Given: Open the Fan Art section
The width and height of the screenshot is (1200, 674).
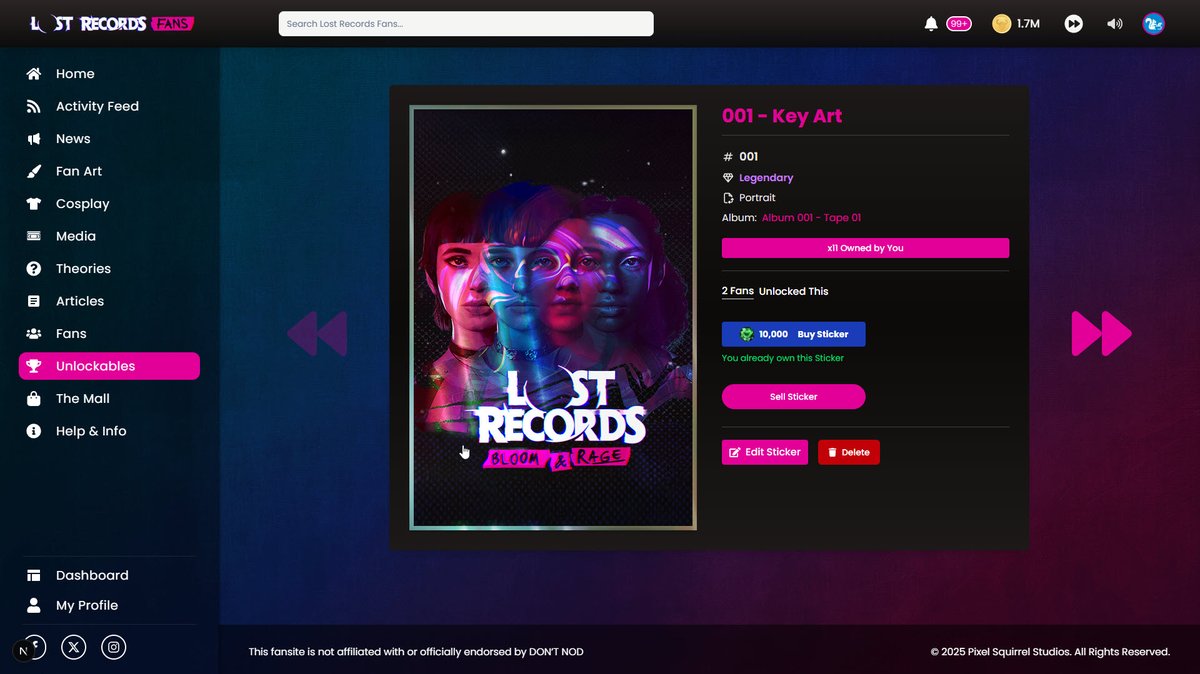Looking at the screenshot, I should (109, 171).
